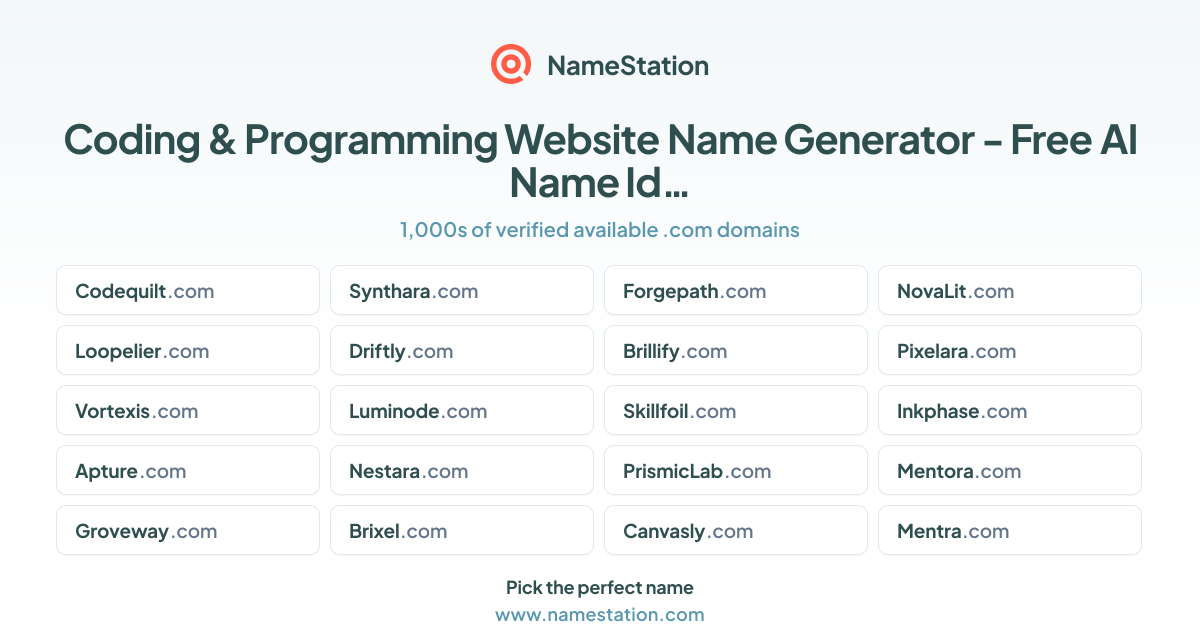Screen dimensions: 1200x630
Task: Pick the Brixel.com domain card
Action: click(462, 531)
